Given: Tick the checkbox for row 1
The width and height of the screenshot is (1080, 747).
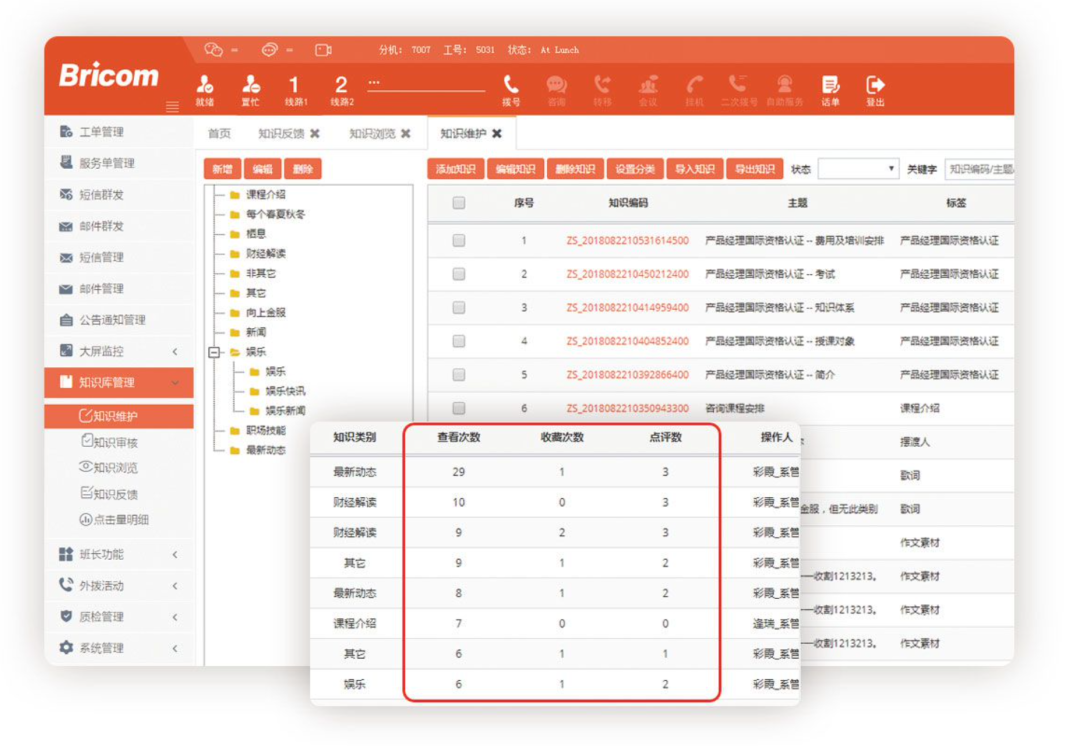Looking at the screenshot, I should tap(458, 240).
